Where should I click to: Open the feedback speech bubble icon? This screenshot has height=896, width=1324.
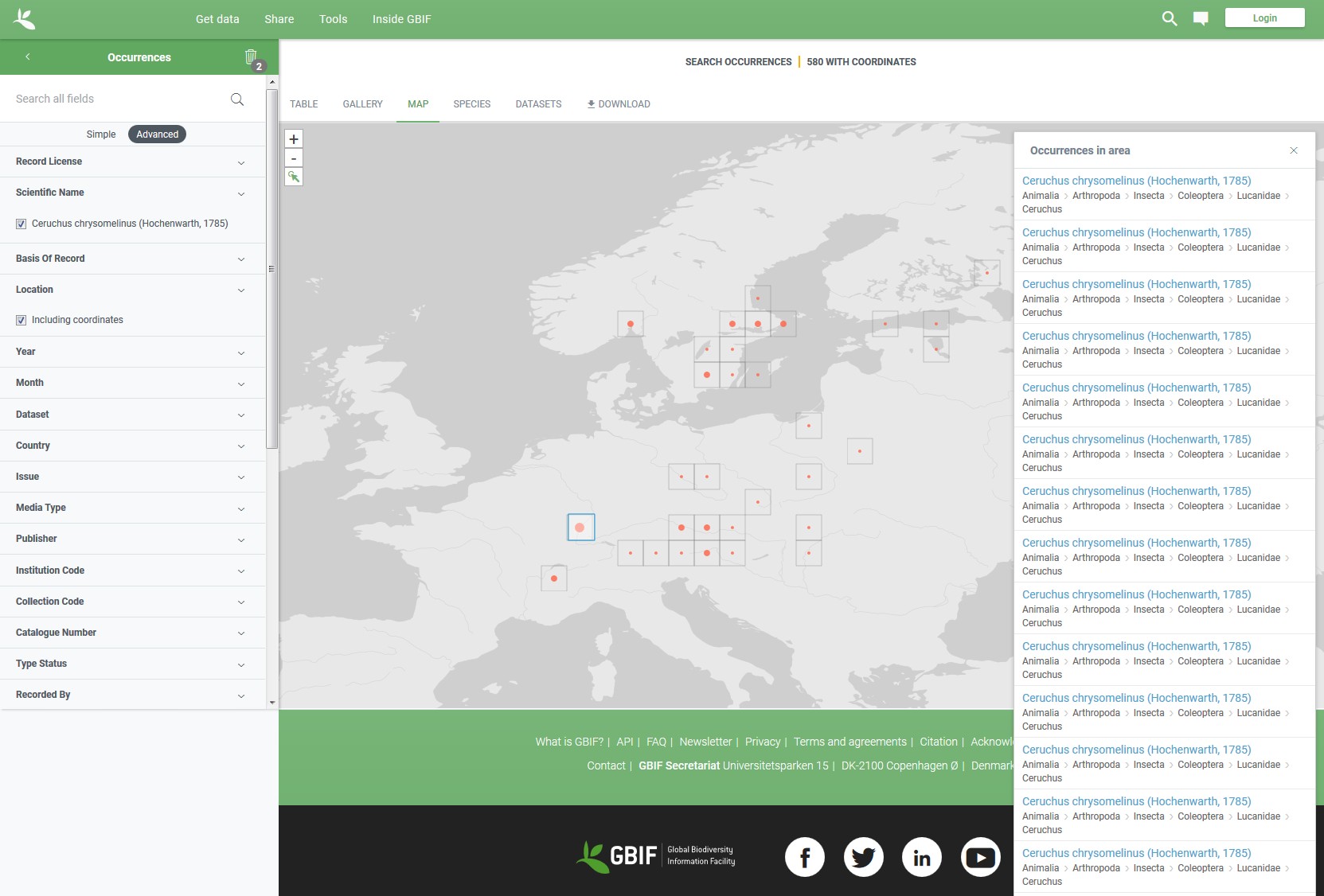[x=1201, y=18]
